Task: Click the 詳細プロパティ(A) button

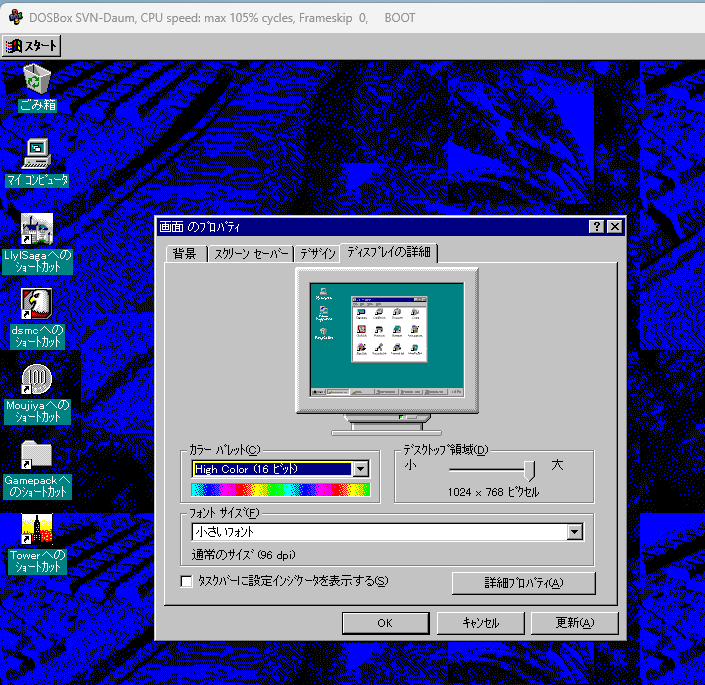Action: point(524,583)
